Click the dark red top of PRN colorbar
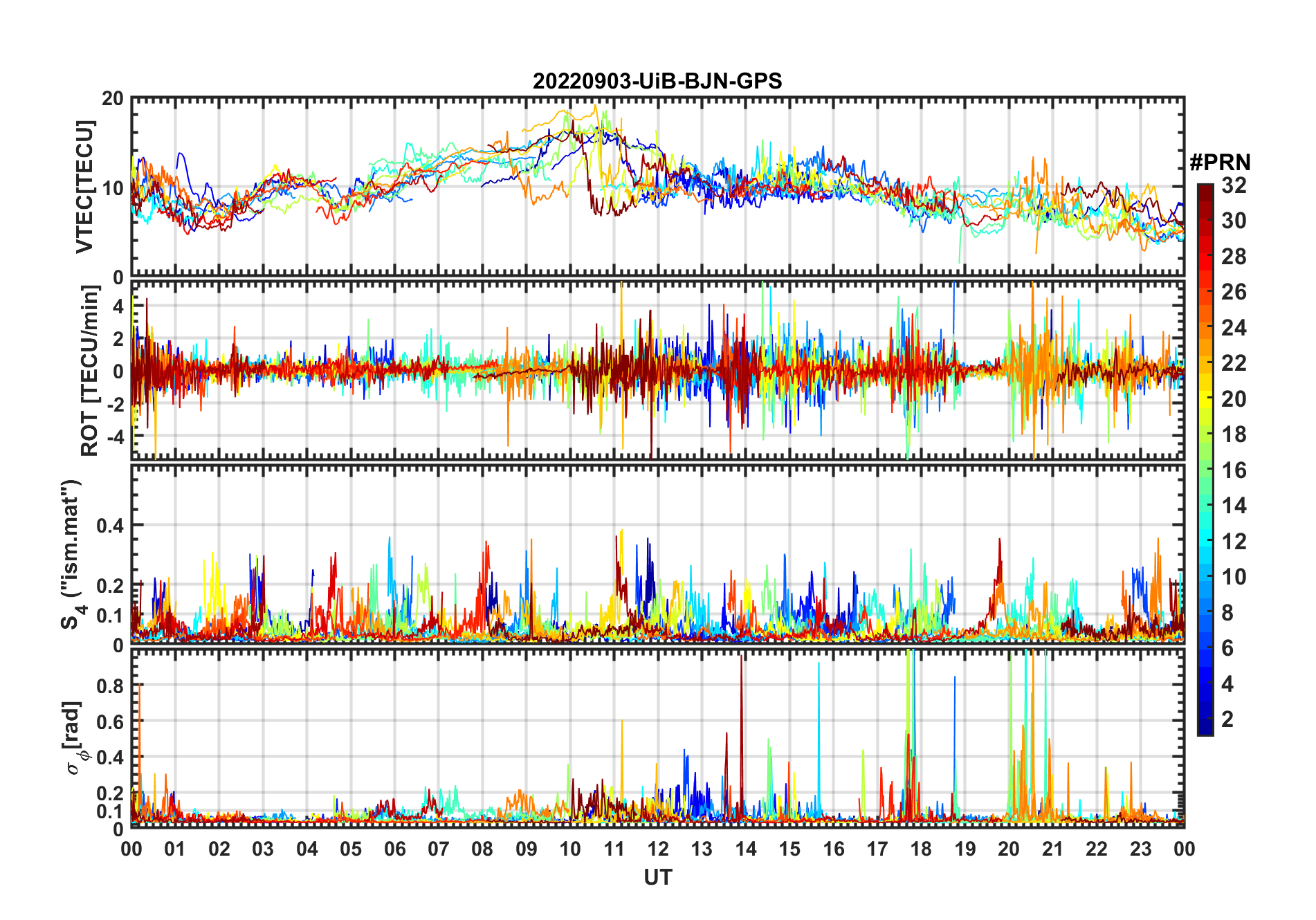 1205,190
